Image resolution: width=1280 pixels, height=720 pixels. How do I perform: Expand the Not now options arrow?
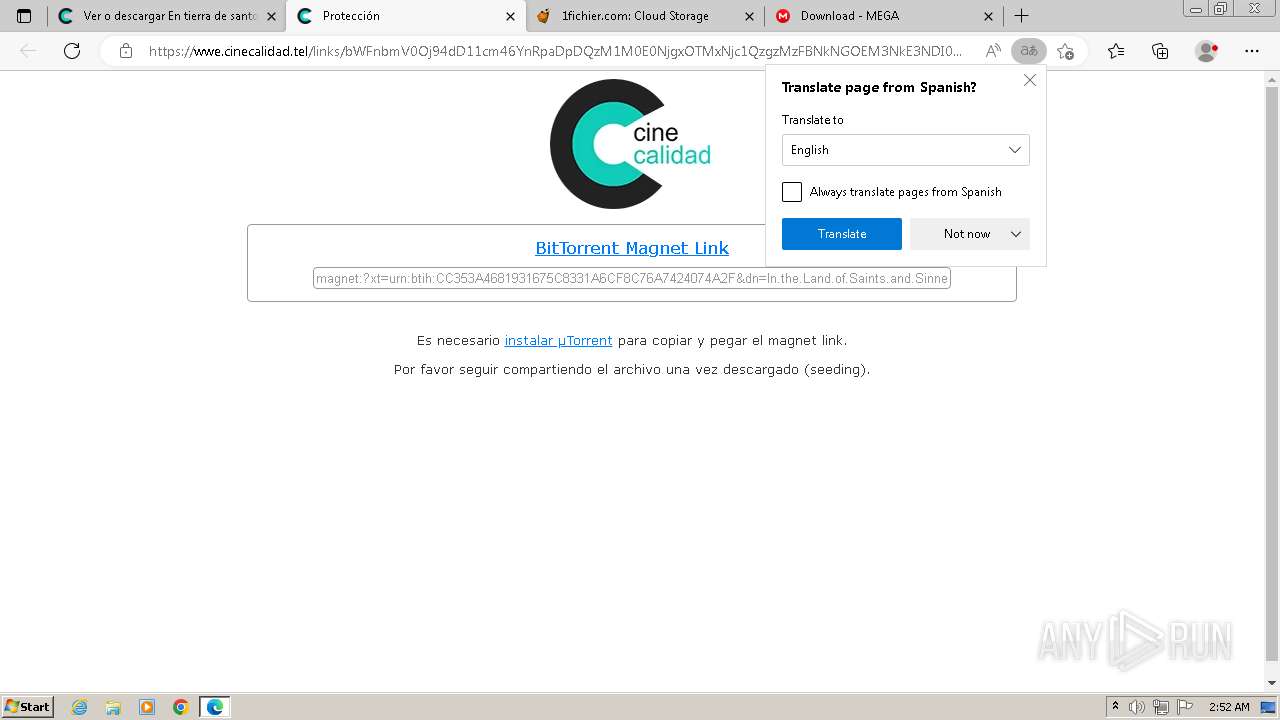(1016, 234)
